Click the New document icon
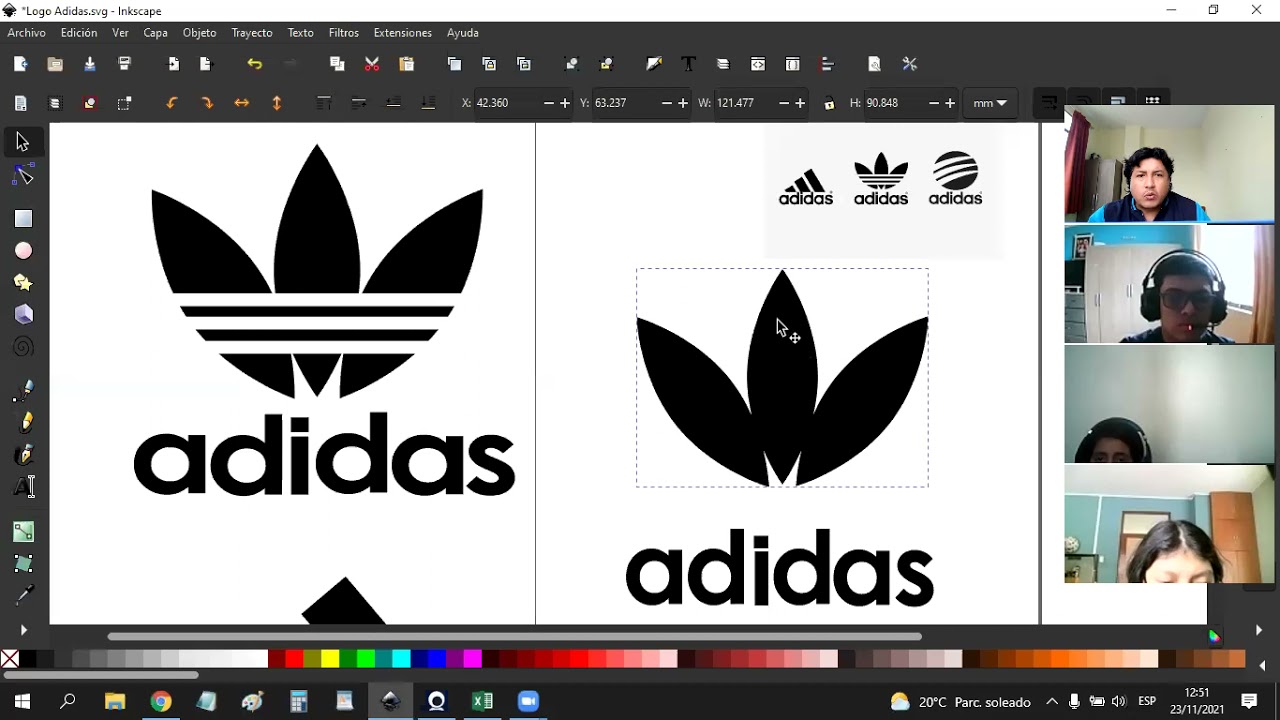Image resolution: width=1280 pixels, height=720 pixels. [21, 64]
